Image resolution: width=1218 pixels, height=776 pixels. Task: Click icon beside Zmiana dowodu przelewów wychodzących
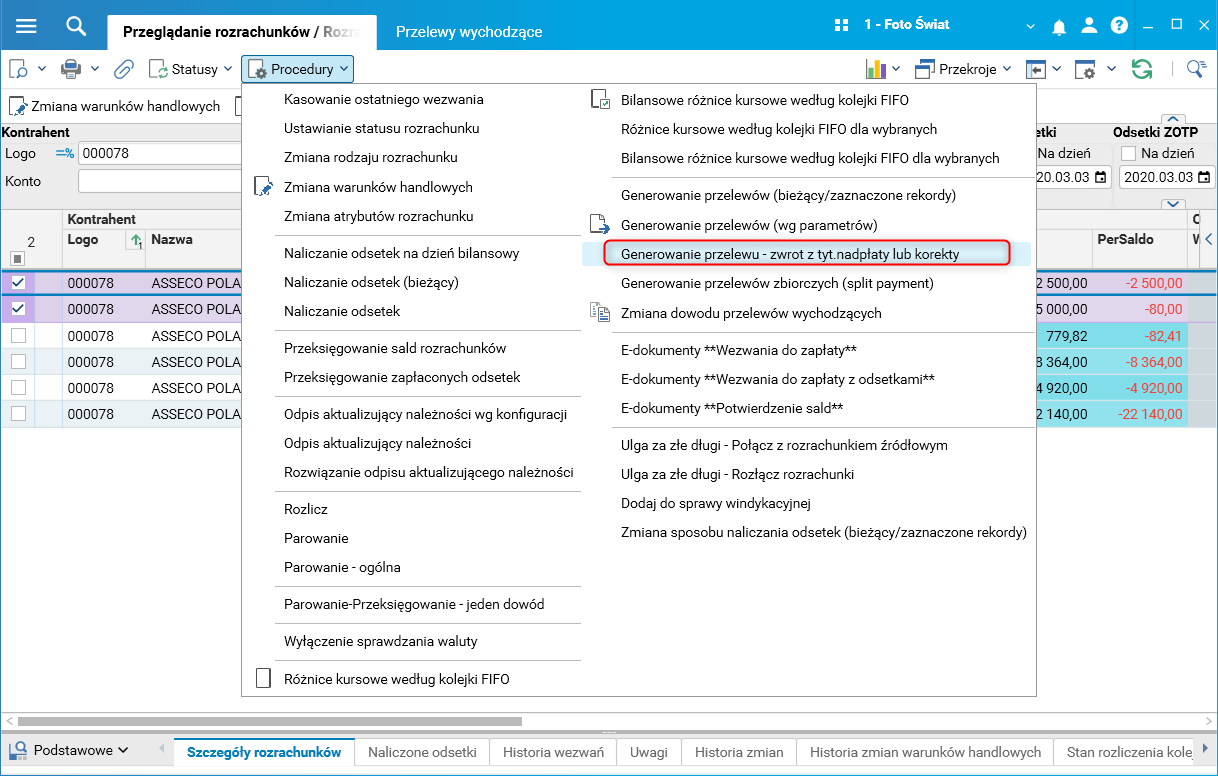point(600,313)
